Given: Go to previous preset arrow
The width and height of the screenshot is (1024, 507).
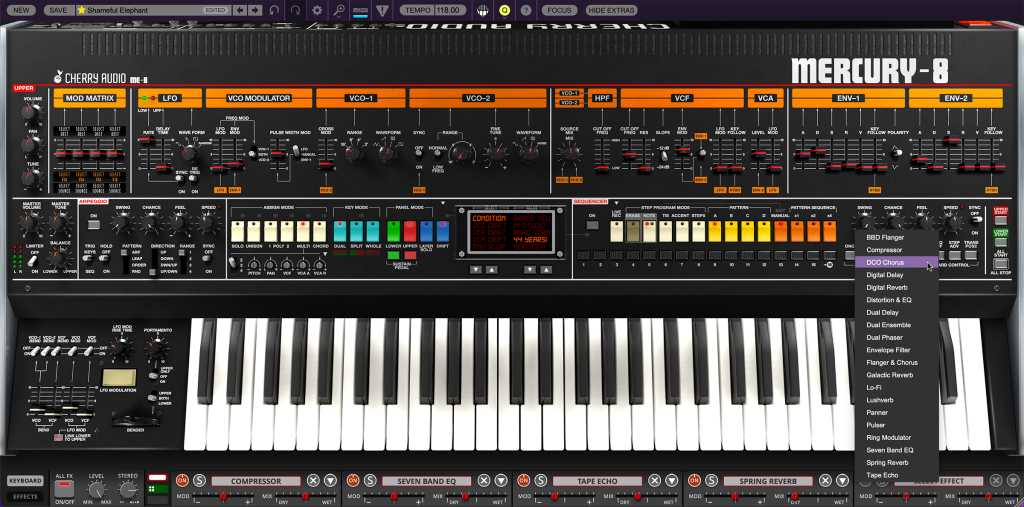Looking at the screenshot, I should tap(240, 10).
